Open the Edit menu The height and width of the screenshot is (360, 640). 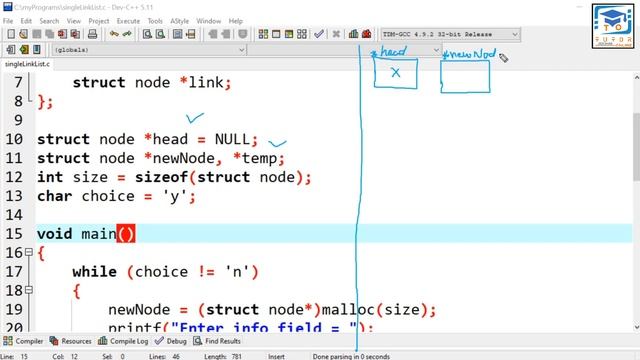pos(26,21)
